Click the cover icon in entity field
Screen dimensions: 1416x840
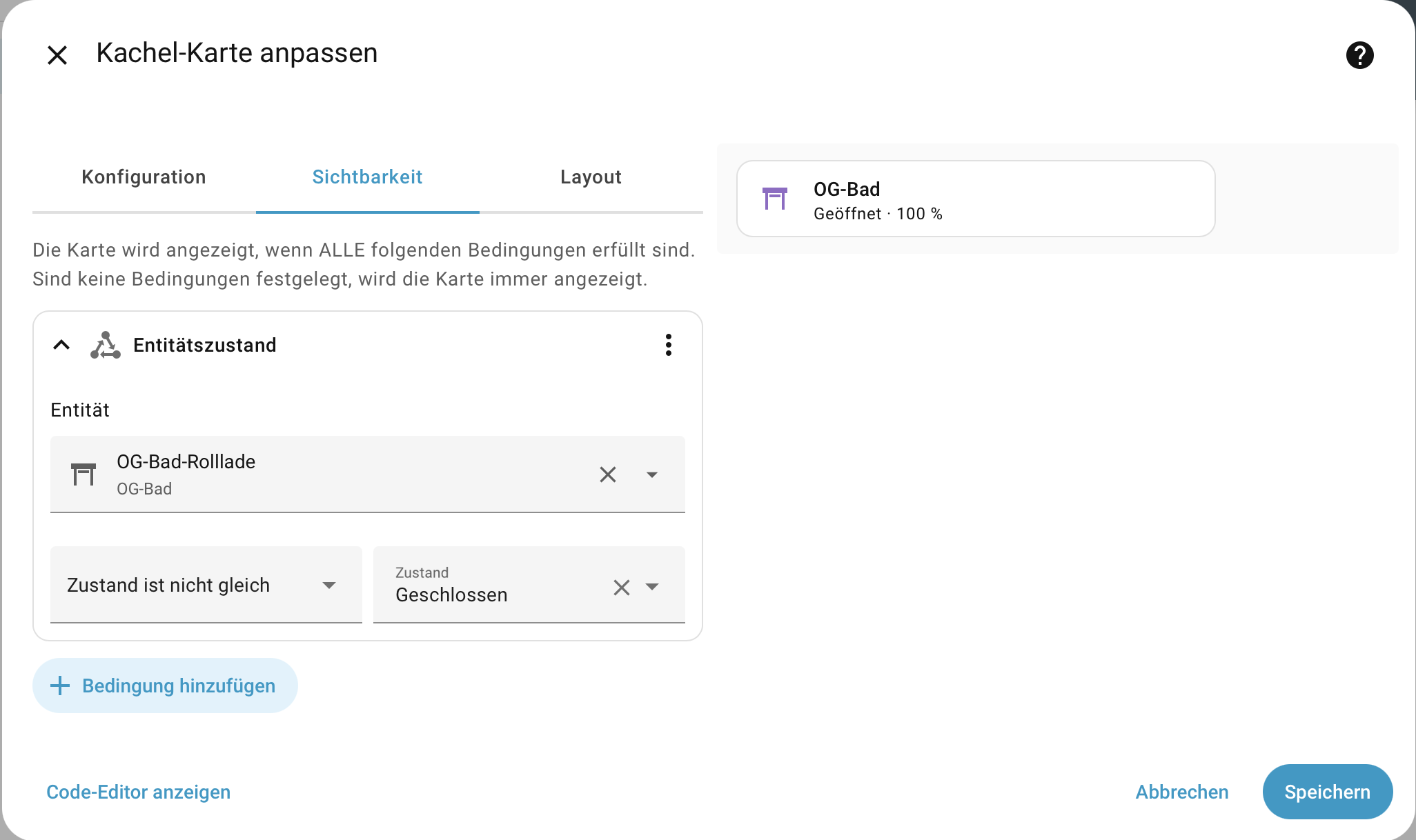point(83,474)
